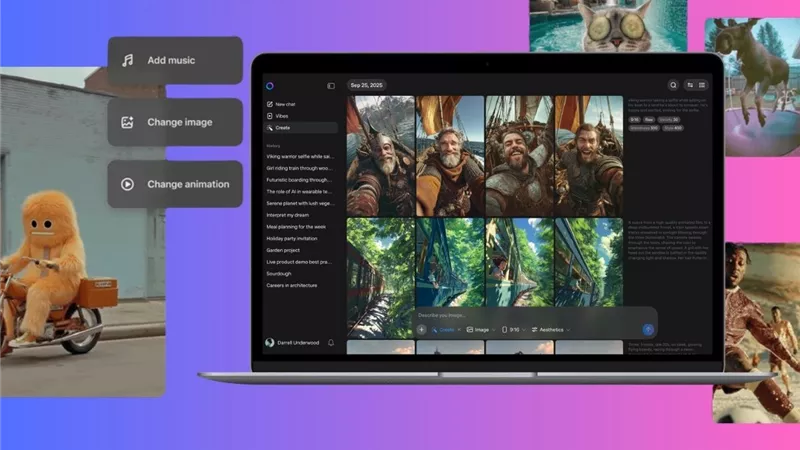800x450 pixels.
Task: Click the Change image button
Action: (175, 122)
